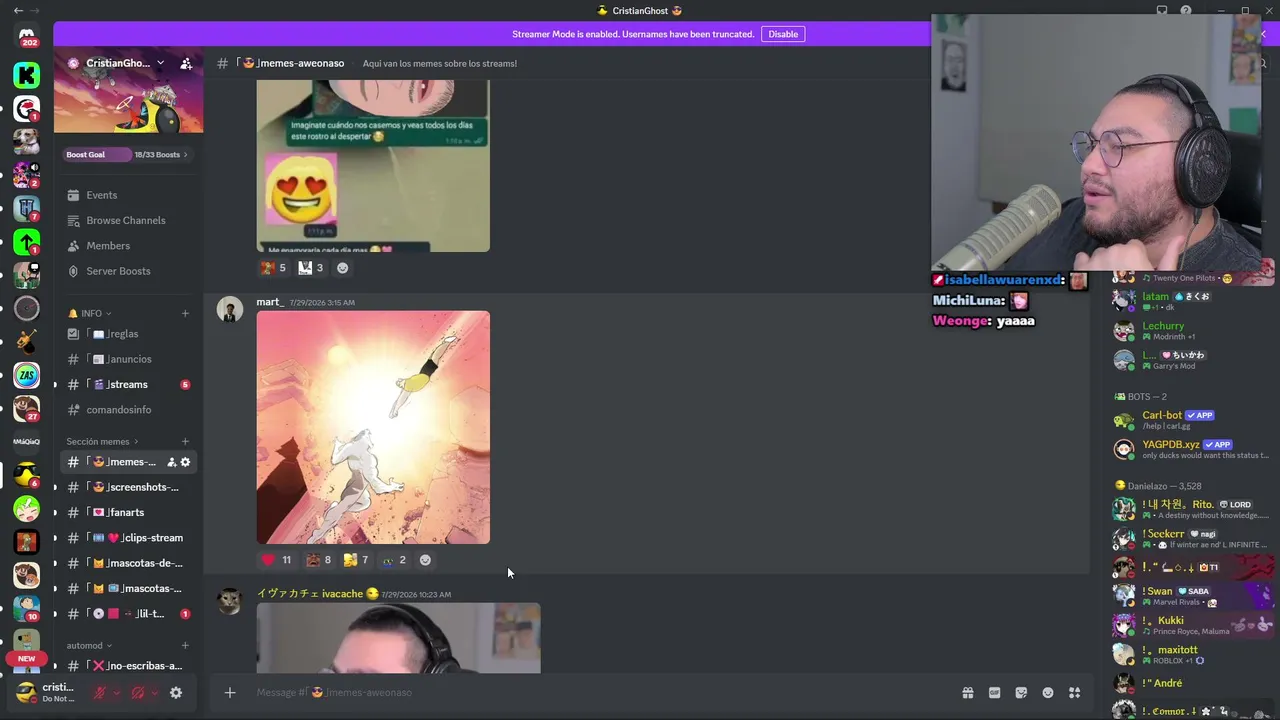
Task: Open Lechurry in member list
Action: click(x=1193, y=330)
